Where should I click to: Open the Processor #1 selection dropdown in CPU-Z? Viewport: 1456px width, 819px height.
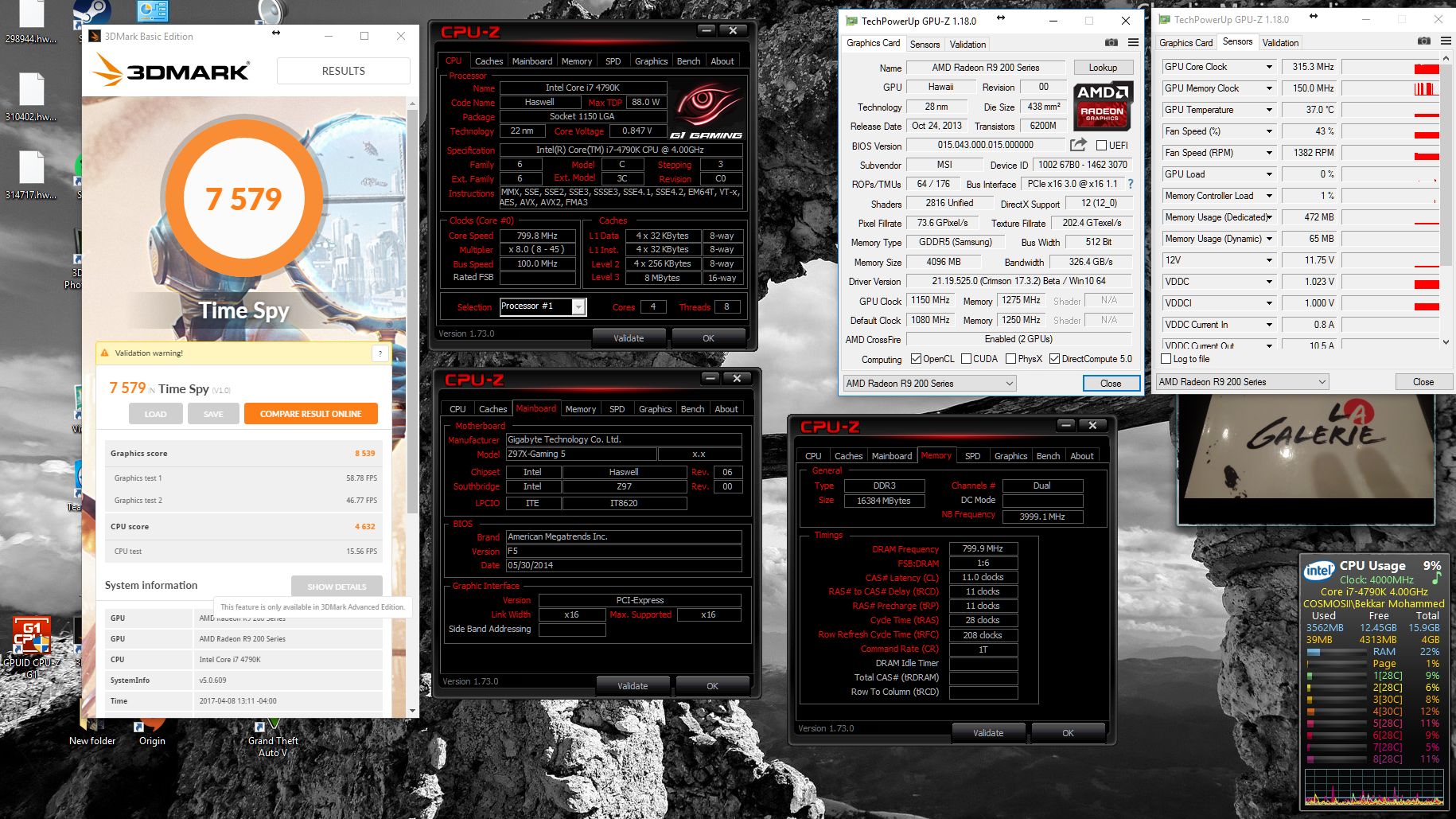pos(578,306)
